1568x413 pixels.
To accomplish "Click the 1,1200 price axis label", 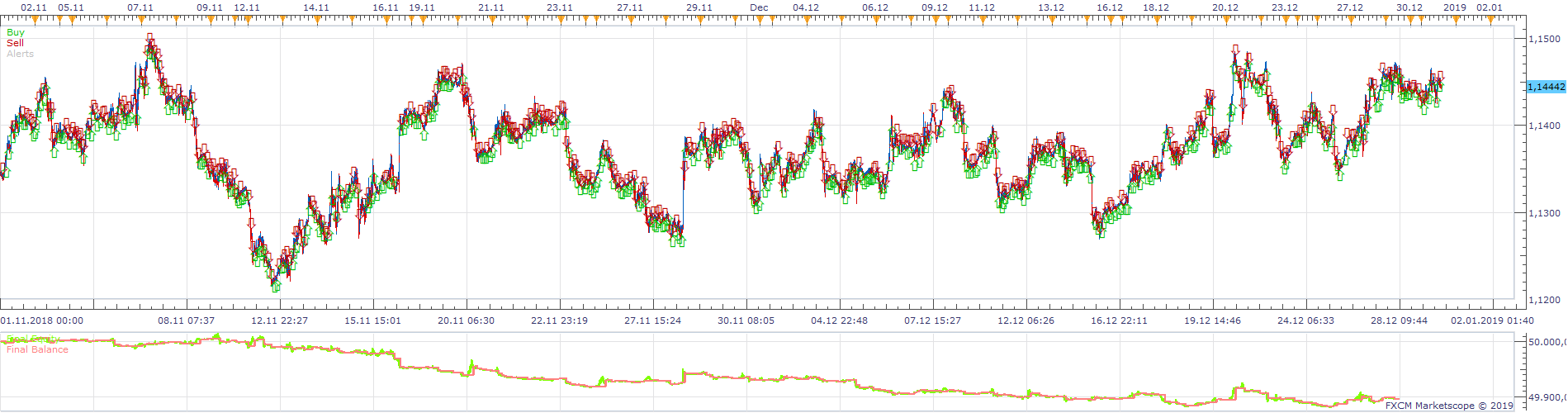I will (1545, 299).
